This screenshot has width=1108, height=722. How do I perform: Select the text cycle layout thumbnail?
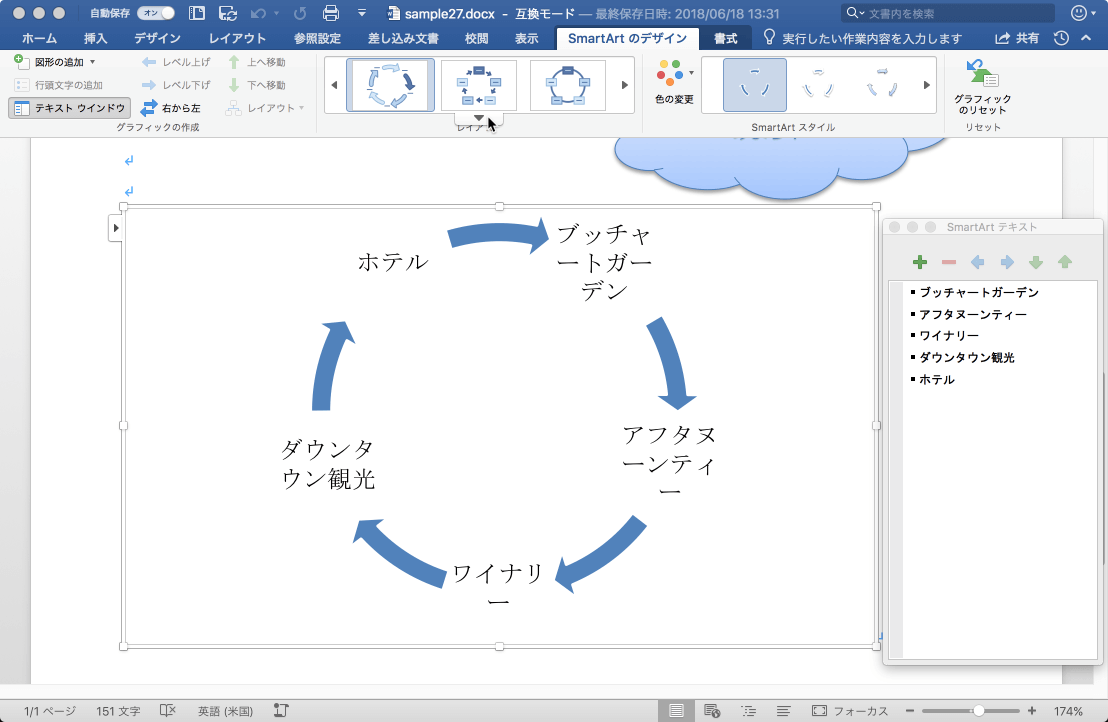coord(478,85)
